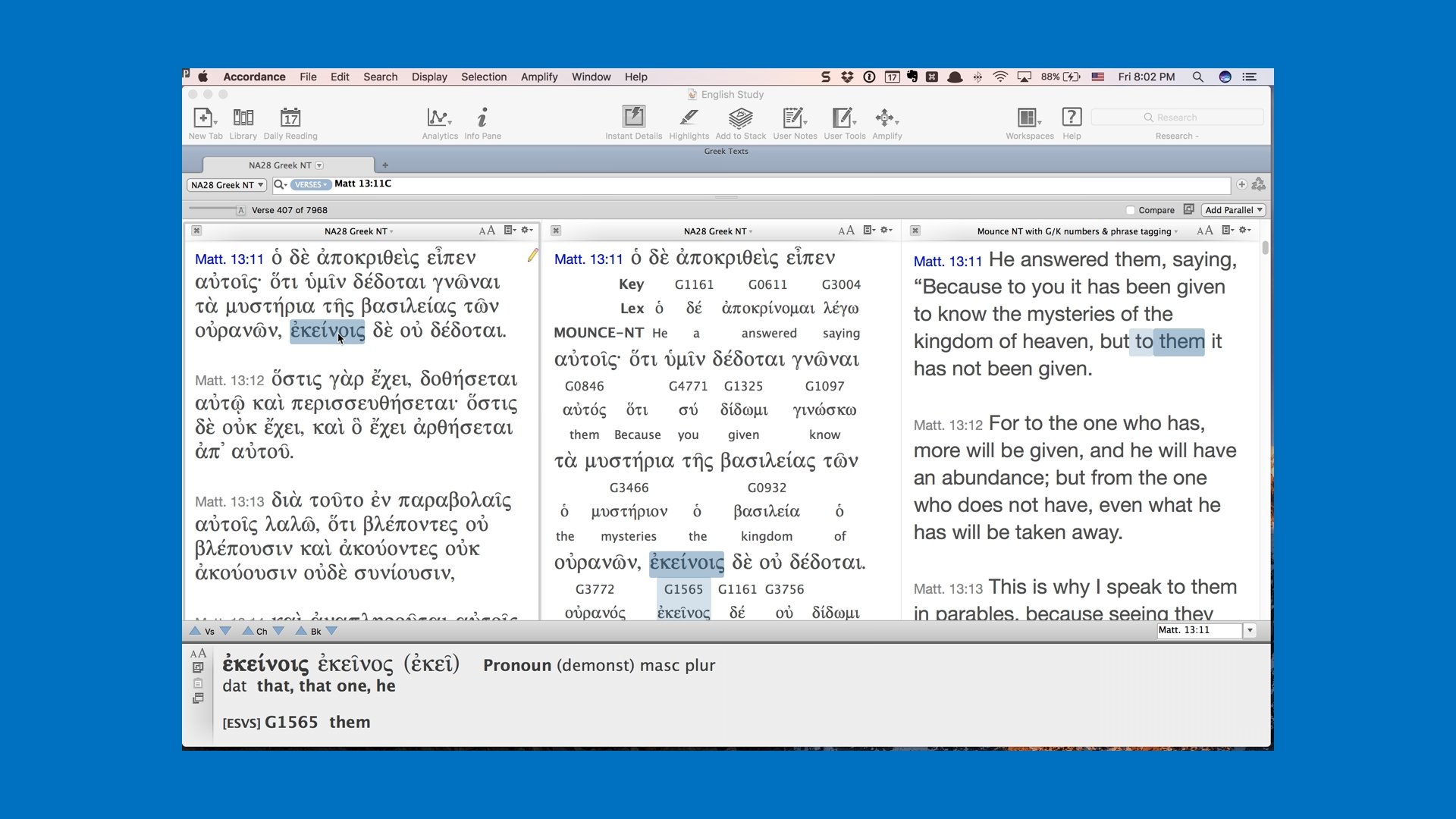Click the Matt. 13:12 verse reference in the left pane
The height and width of the screenshot is (819, 1456).
(x=229, y=380)
